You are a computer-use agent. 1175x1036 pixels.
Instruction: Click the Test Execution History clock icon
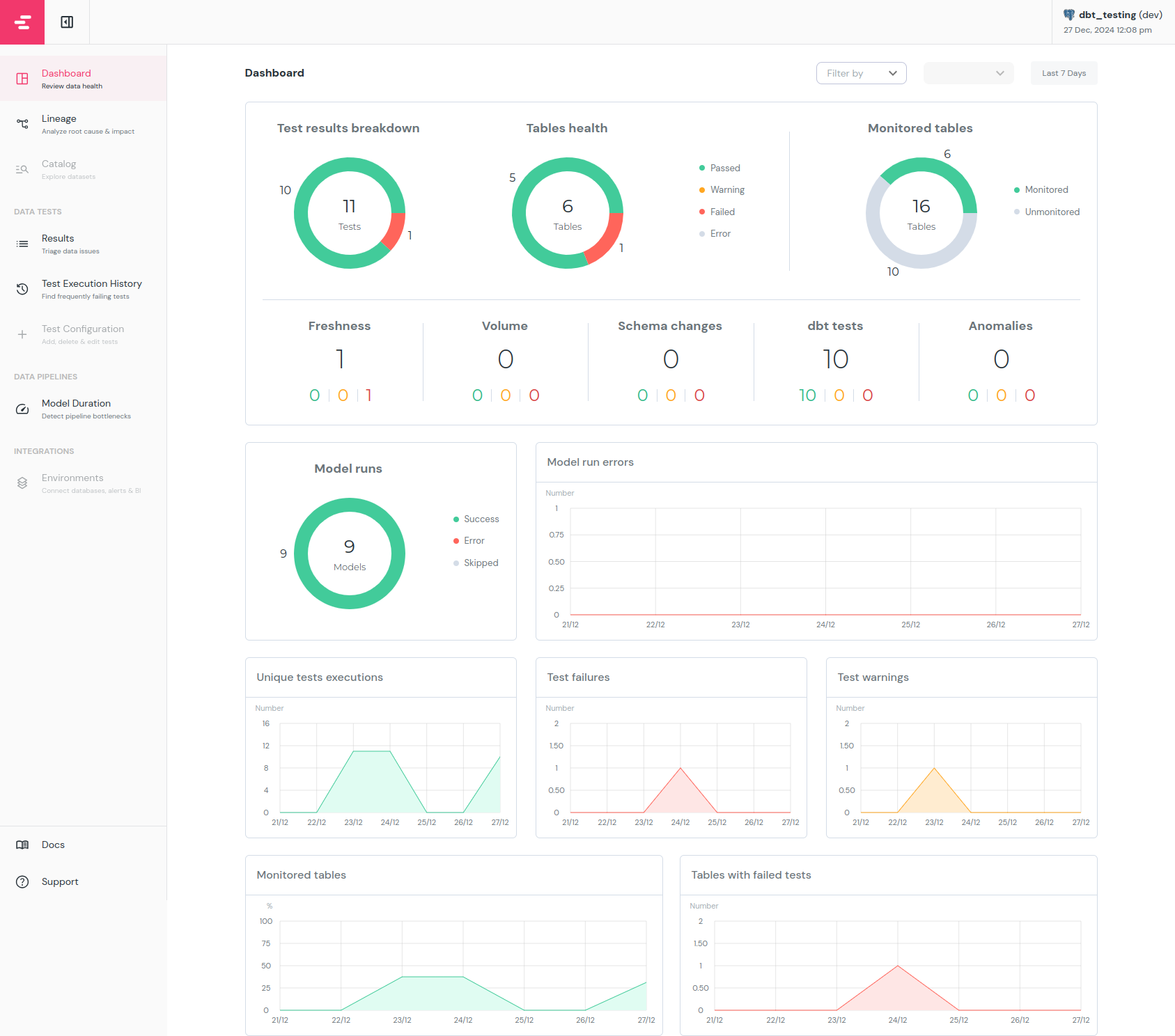tap(22, 289)
